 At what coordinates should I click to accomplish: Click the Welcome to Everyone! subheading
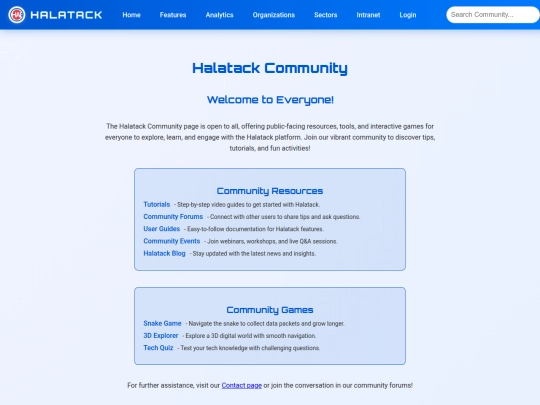point(270,100)
